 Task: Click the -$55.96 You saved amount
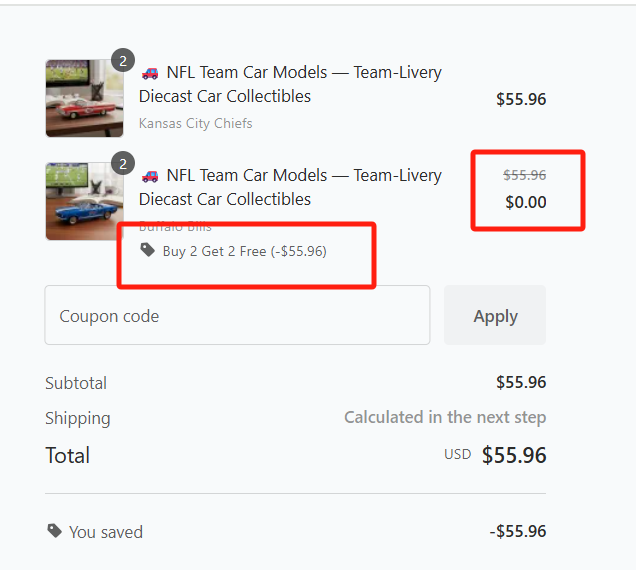point(517,531)
